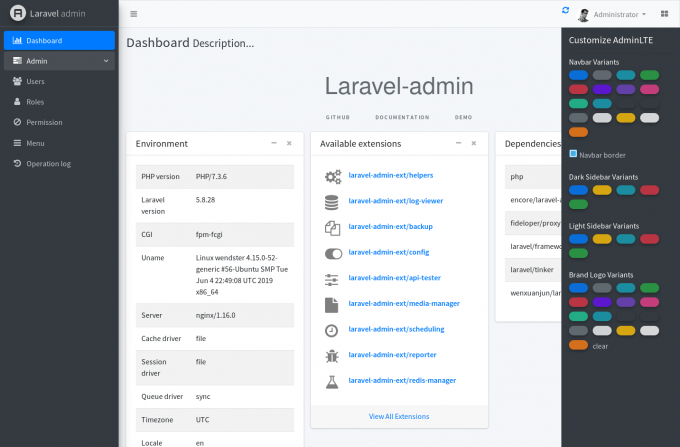This screenshot has height=447, width=680.
Task: Select the orange Navbar Variants swatch
Action: click(578, 132)
